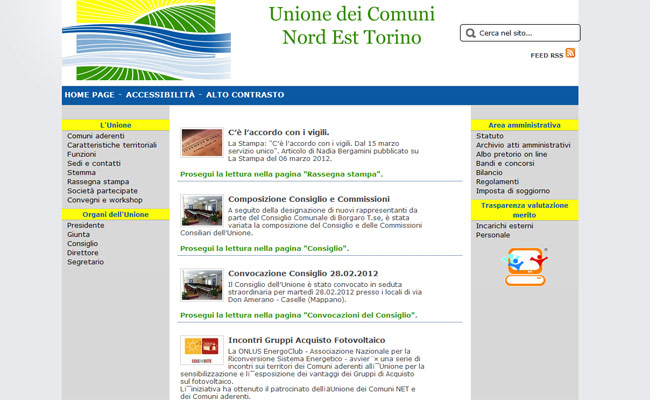Open the FEED RSS link
The image size is (650, 400).
(x=547, y=56)
